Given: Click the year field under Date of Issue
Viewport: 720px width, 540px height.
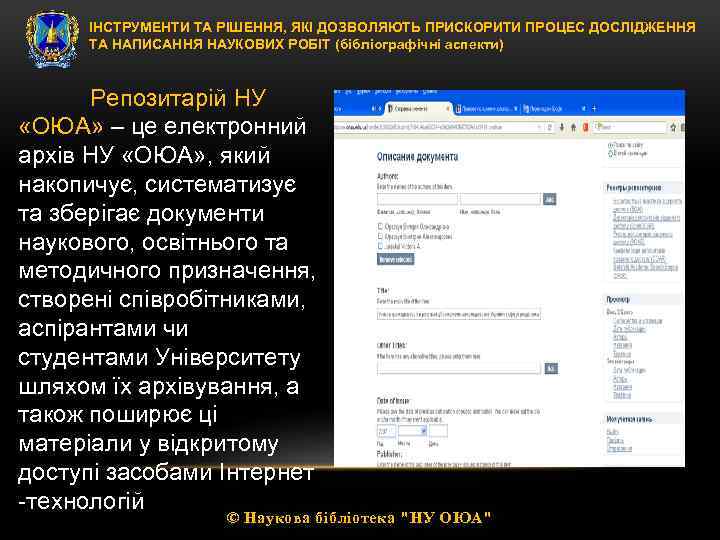Looking at the screenshot, I should tap(386, 431).
